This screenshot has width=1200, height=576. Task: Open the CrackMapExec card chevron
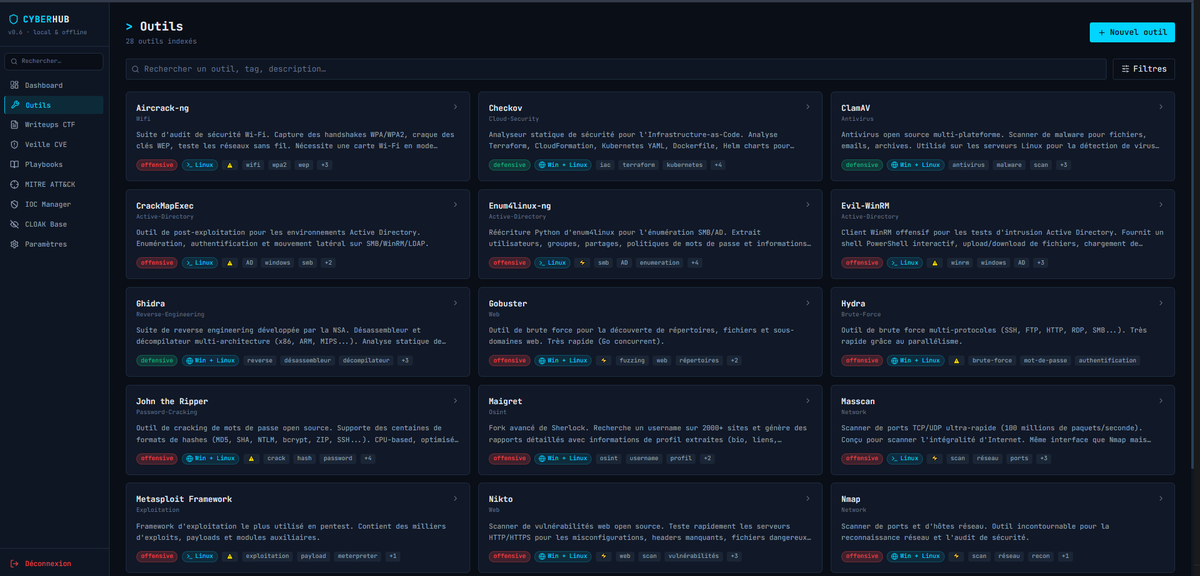pos(455,205)
